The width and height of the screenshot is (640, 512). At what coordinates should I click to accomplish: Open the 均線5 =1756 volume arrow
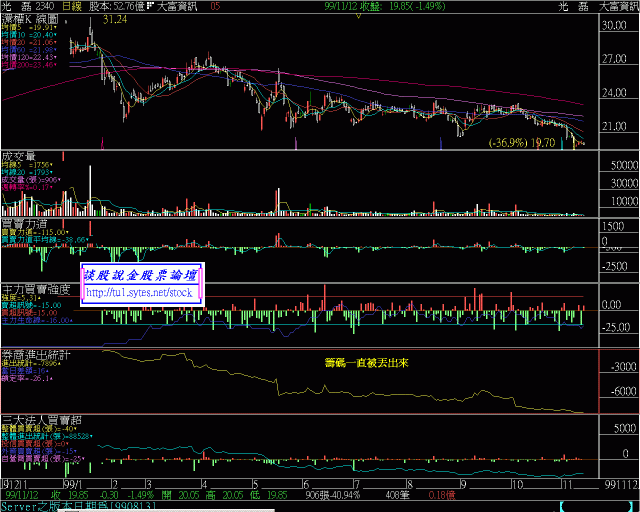[51, 165]
